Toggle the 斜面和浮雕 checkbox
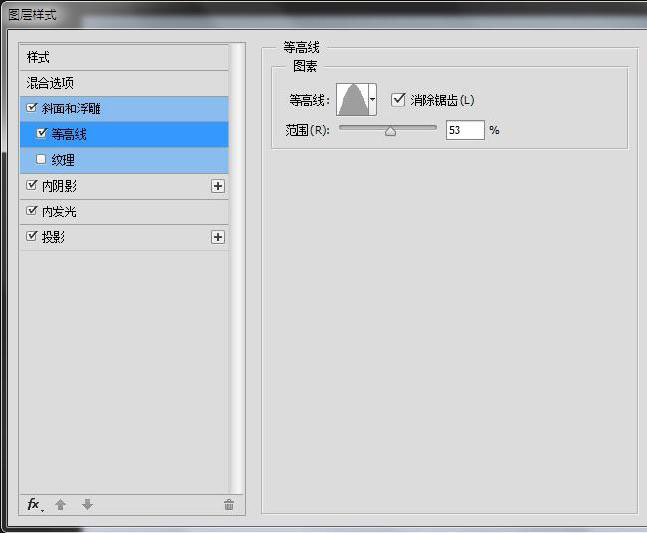 point(31,108)
